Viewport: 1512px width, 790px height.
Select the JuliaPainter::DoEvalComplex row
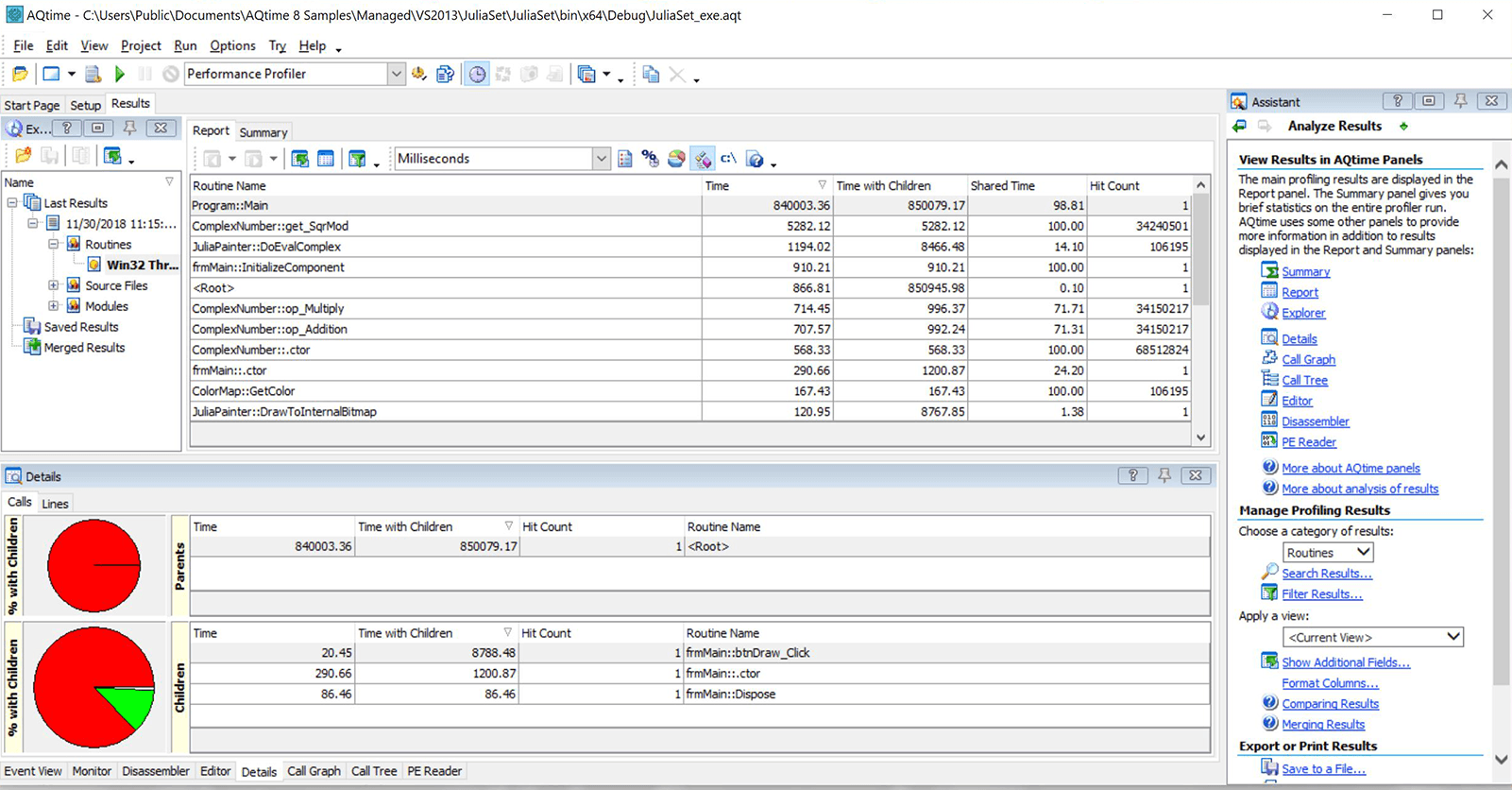(688, 248)
